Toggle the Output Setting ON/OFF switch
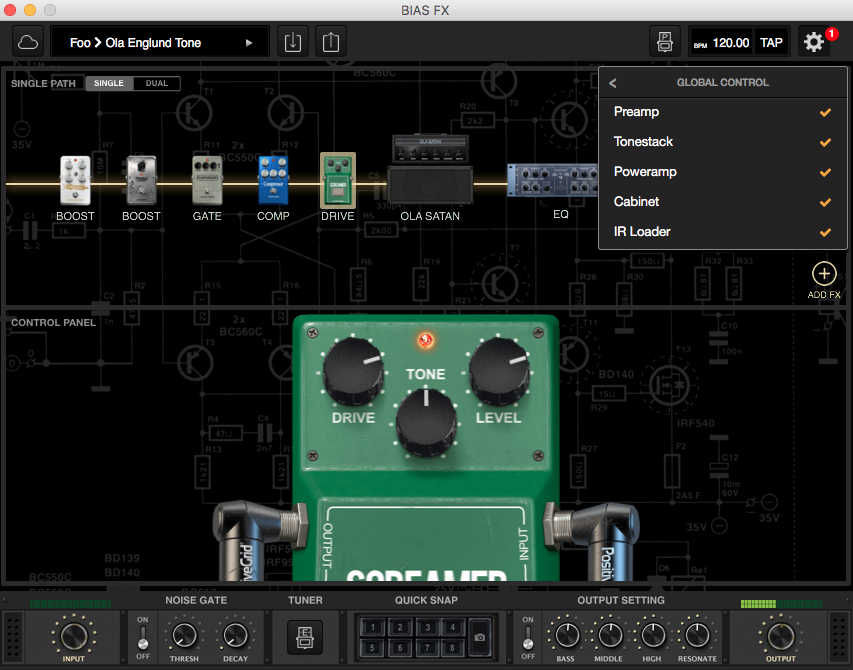The image size is (853, 670). 528,637
